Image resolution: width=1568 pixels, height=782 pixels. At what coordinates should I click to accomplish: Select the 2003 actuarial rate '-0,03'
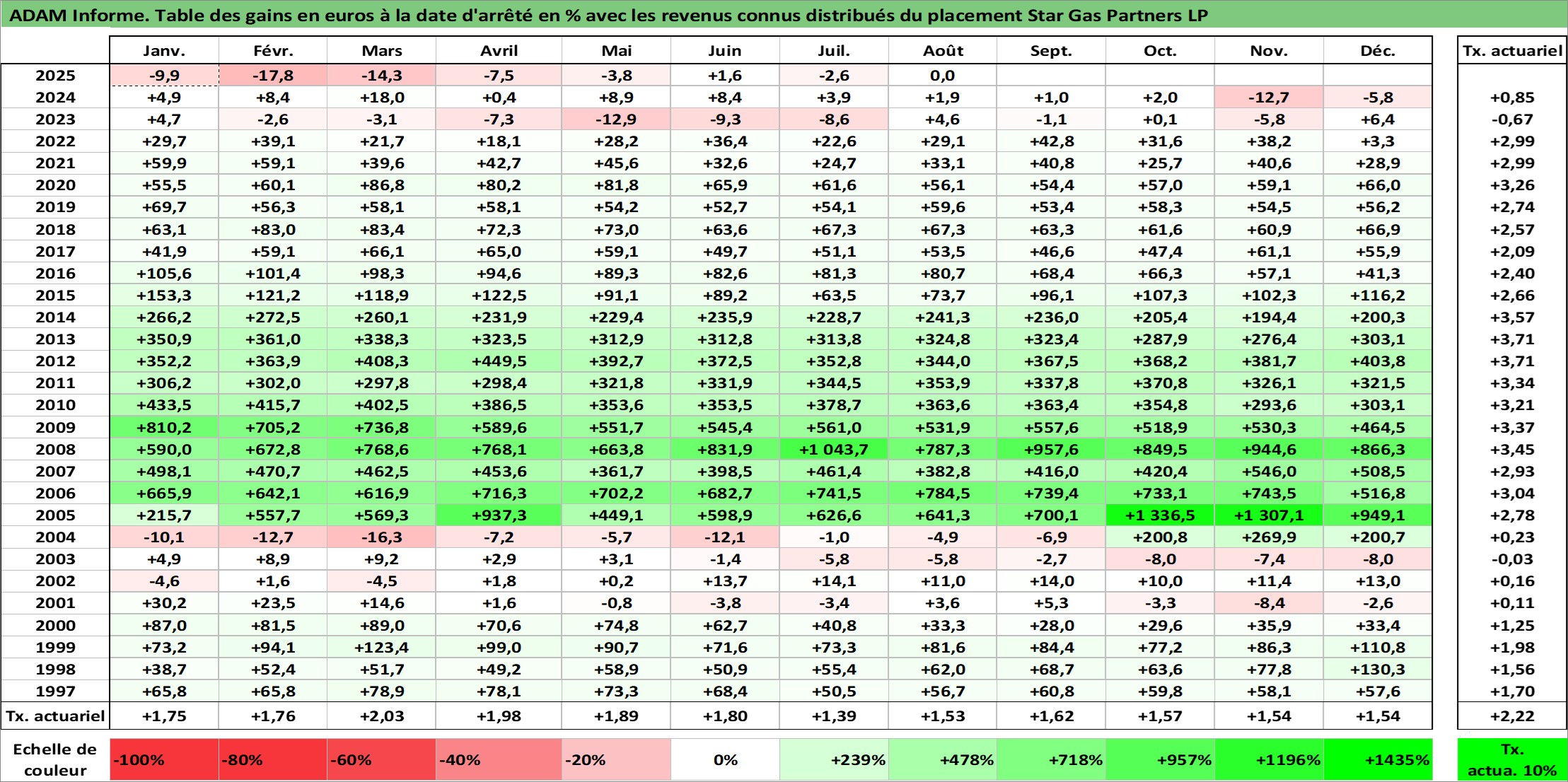pyautogui.click(x=1512, y=559)
